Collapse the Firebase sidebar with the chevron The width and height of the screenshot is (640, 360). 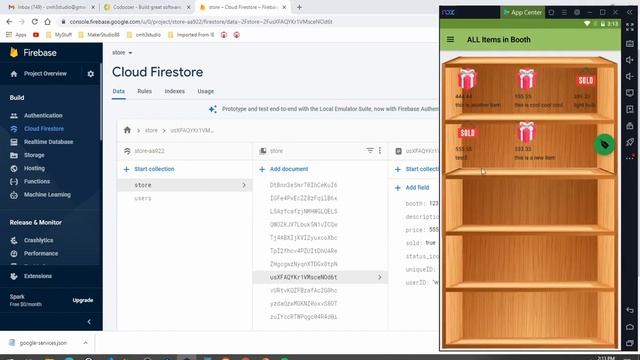pyautogui.click(x=89, y=322)
